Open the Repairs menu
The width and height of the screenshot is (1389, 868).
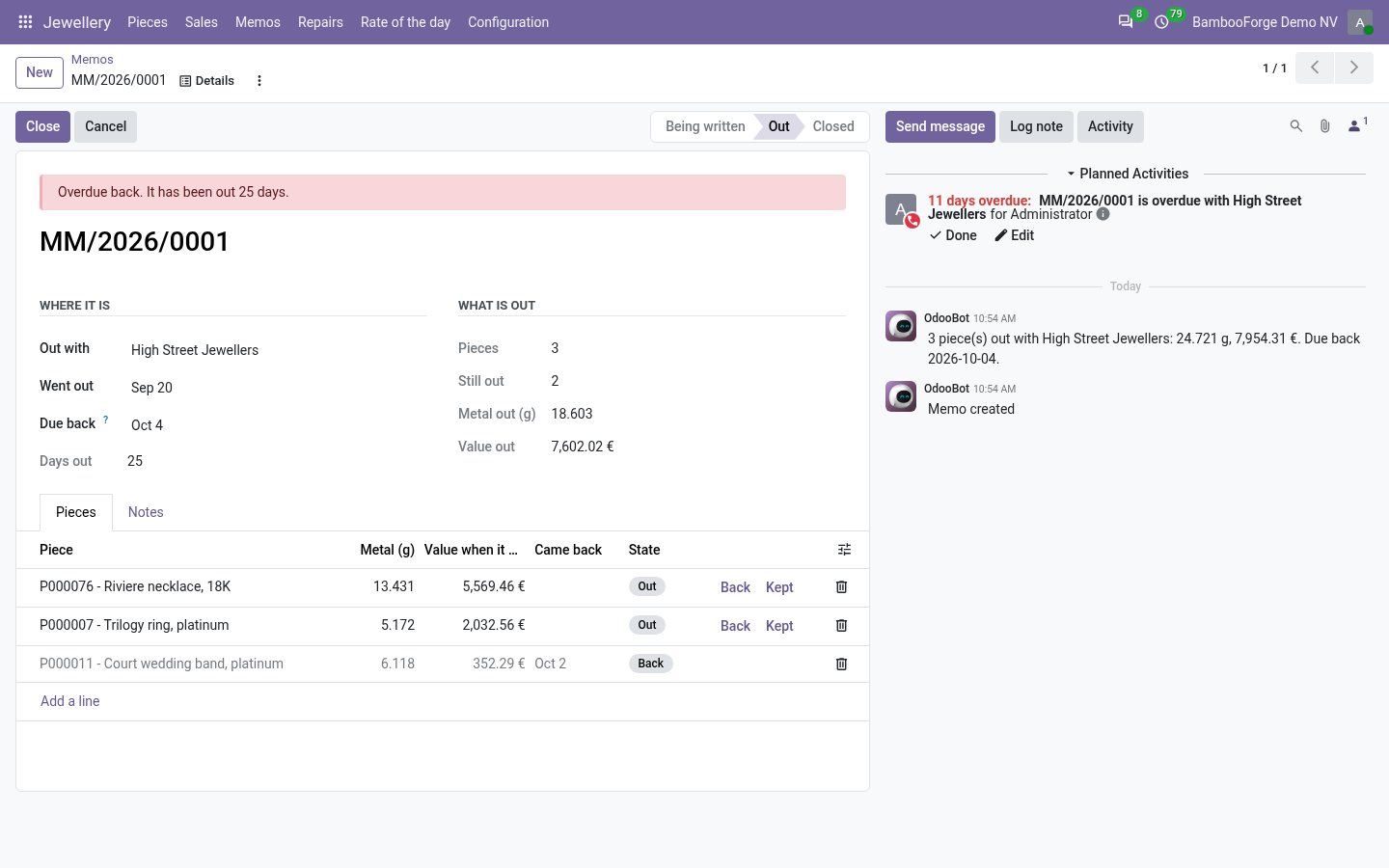click(x=320, y=22)
